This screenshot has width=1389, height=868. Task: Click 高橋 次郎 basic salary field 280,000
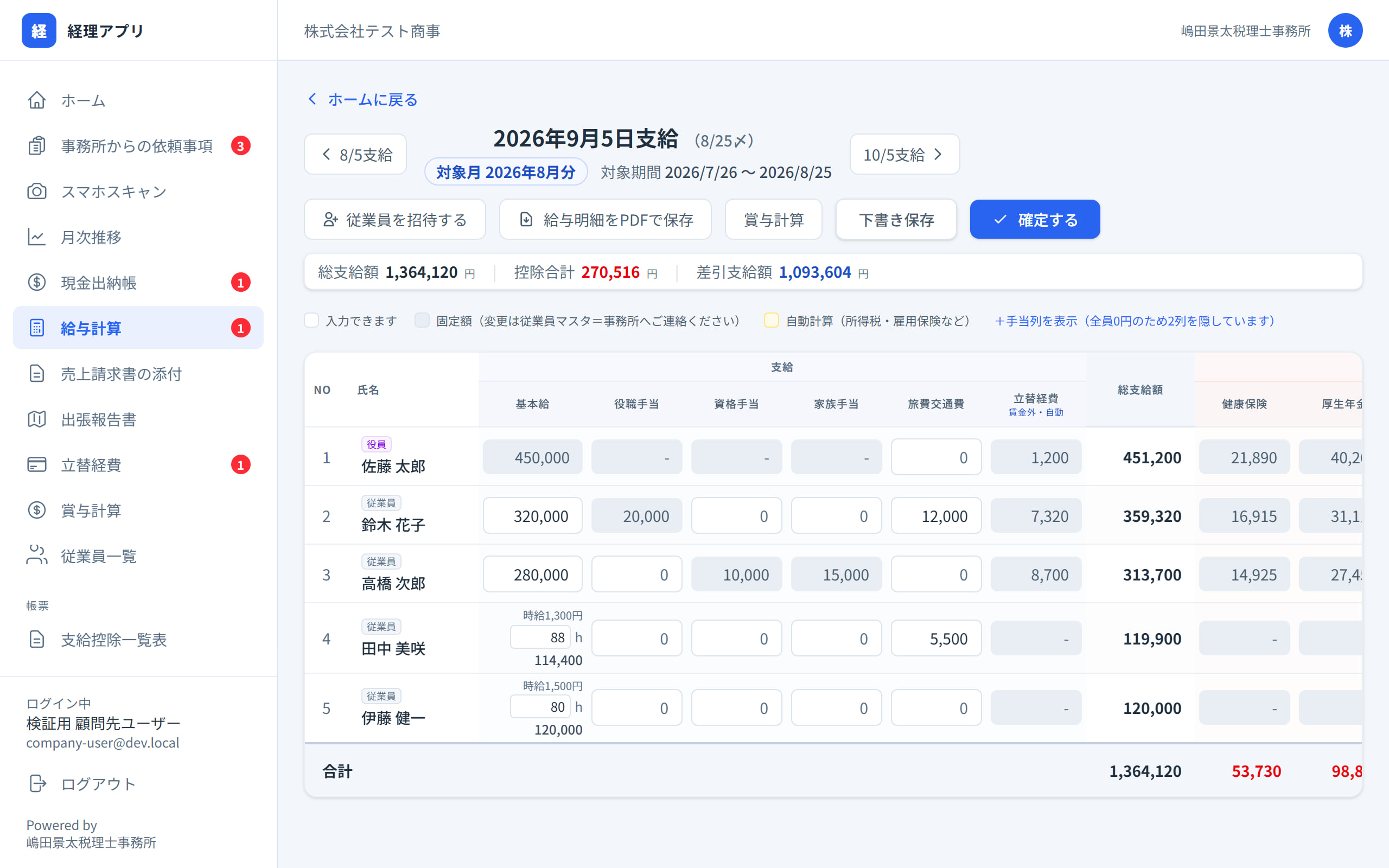coord(532,575)
